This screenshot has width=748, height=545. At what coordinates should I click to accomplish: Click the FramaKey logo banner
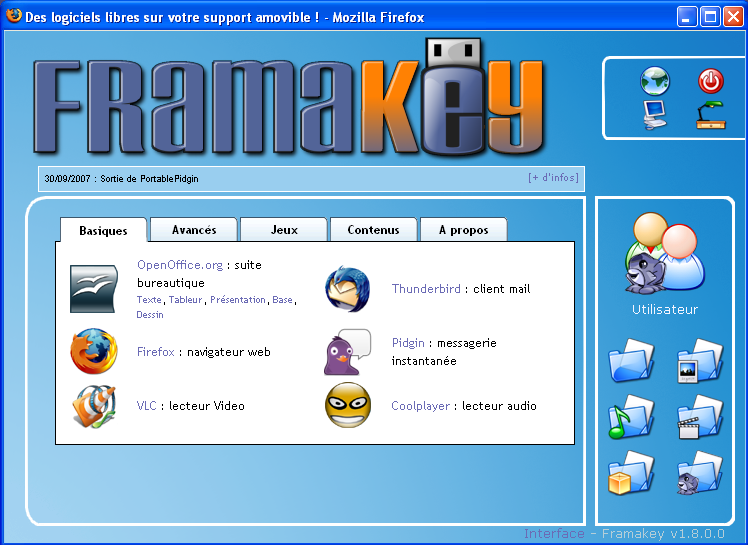[x=289, y=99]
